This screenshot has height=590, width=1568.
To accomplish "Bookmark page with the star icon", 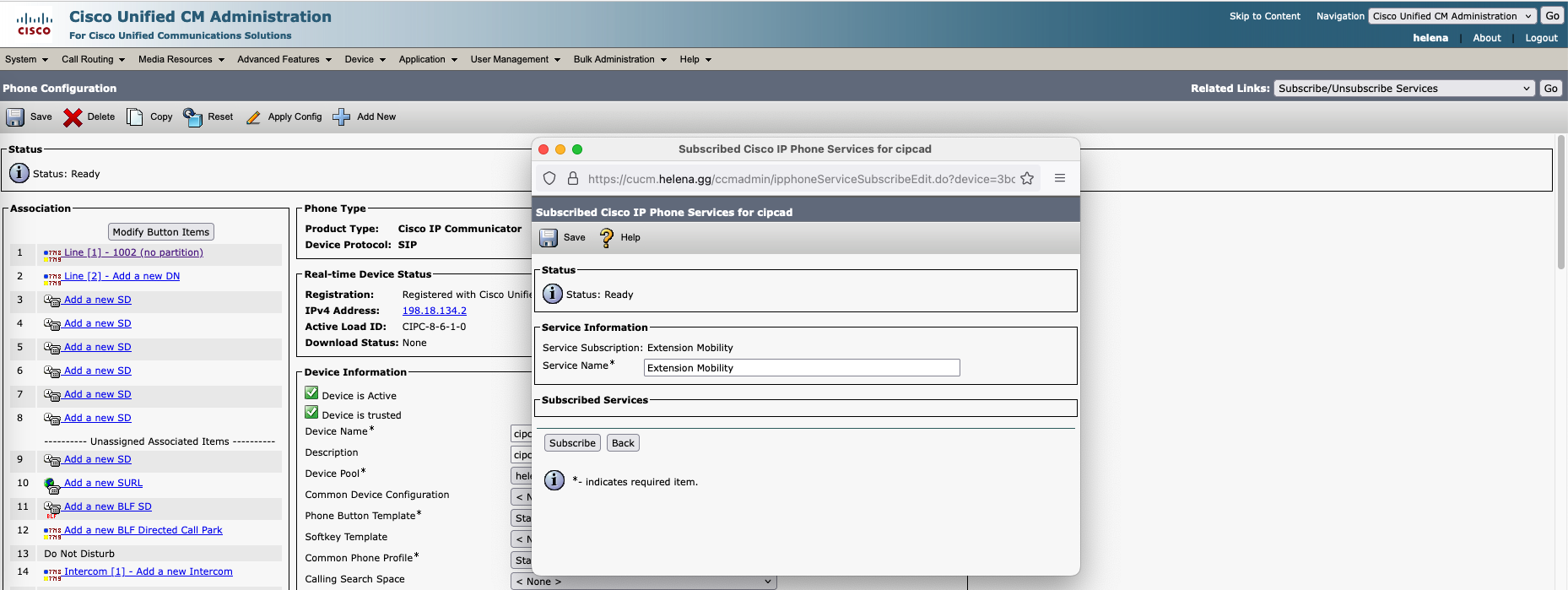I will click(1027, 179).
